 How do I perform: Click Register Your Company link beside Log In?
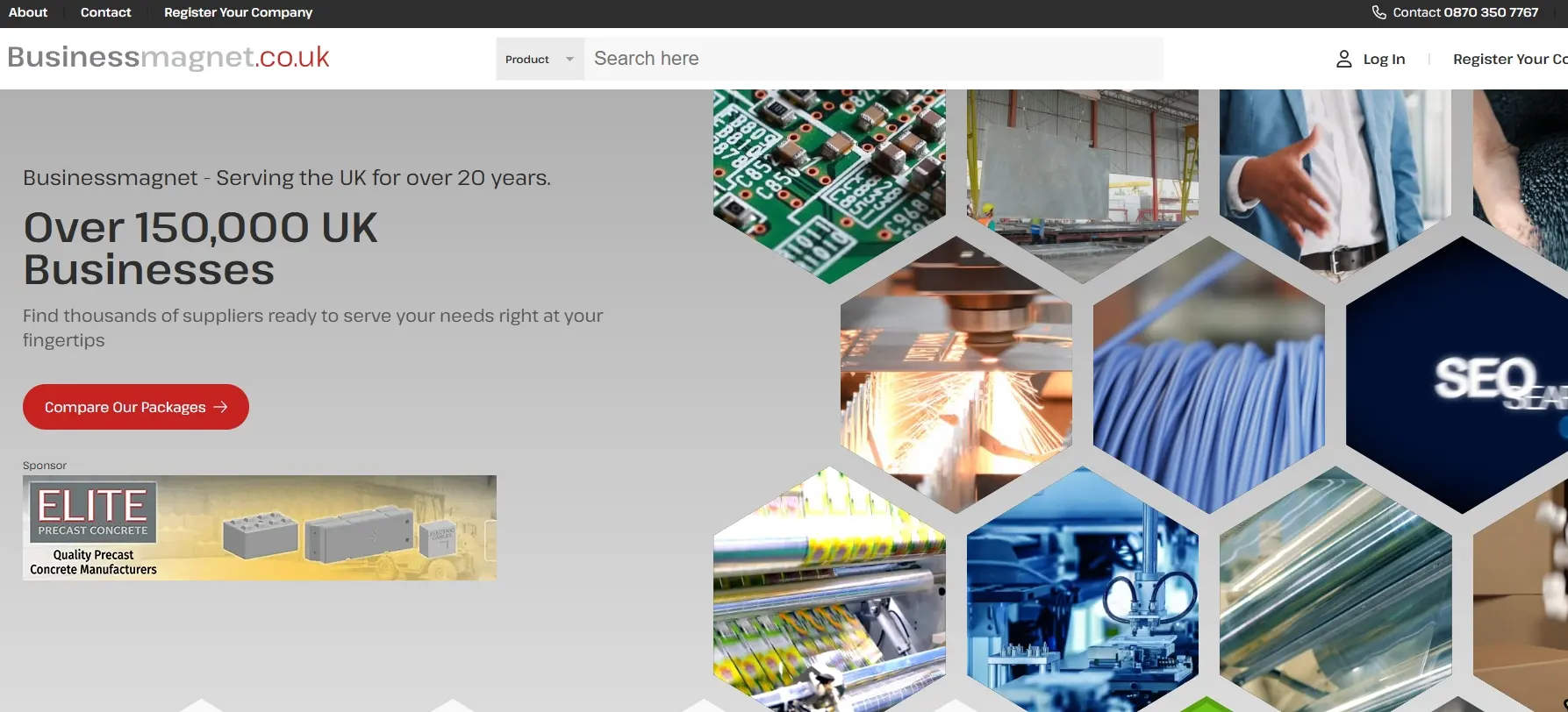1509,59
